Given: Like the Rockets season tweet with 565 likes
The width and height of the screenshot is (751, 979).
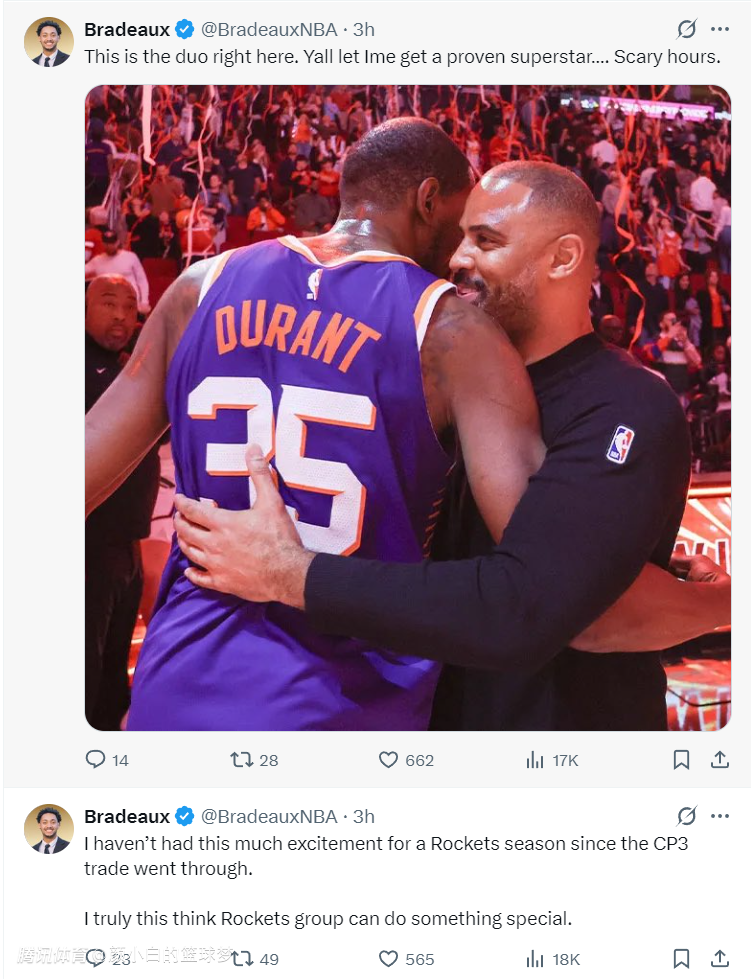Looking at the screenshot, I should coord(389,959).
